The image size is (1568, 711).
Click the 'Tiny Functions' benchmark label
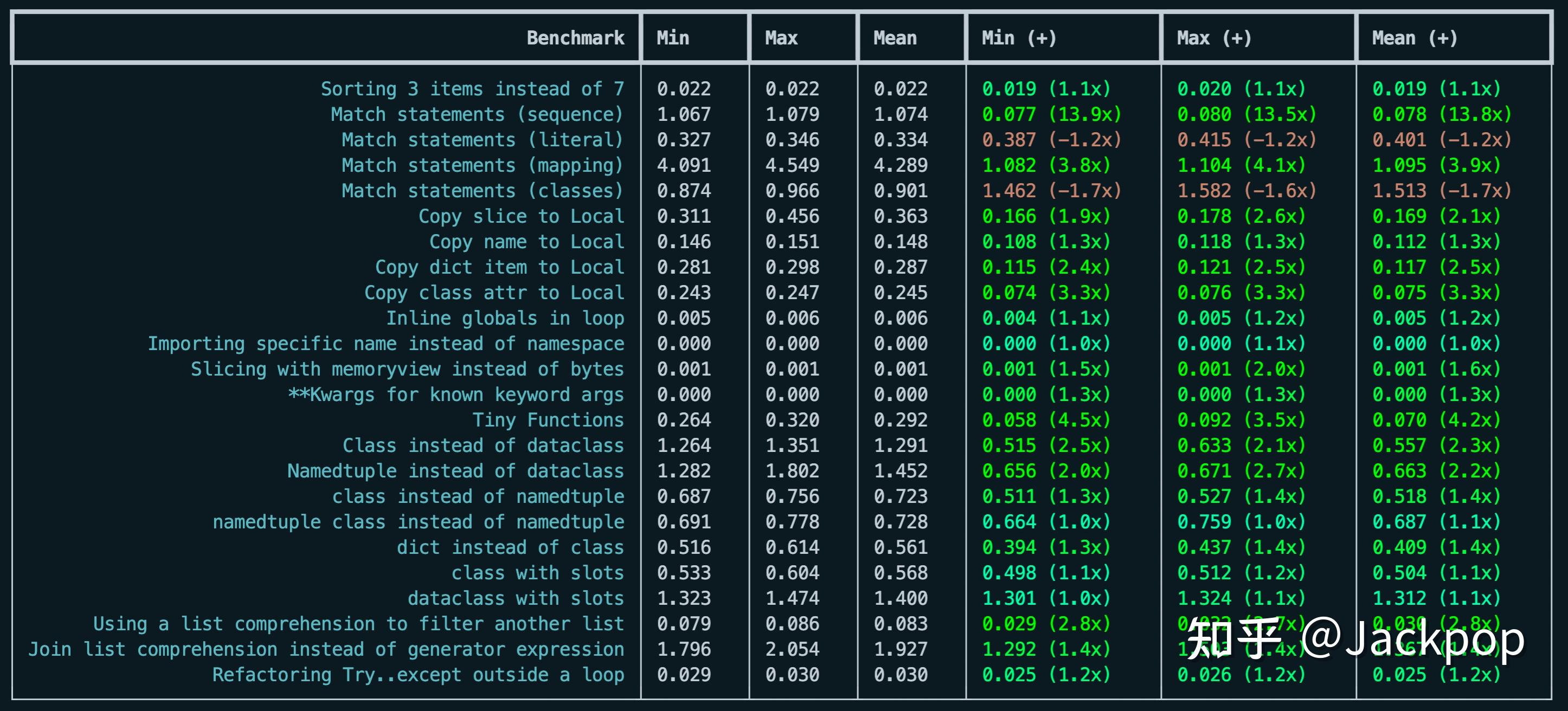[548, 419]
